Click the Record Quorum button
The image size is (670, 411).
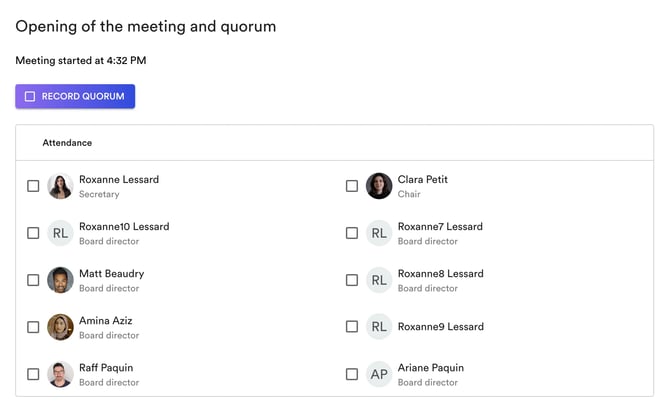point(75,96)
